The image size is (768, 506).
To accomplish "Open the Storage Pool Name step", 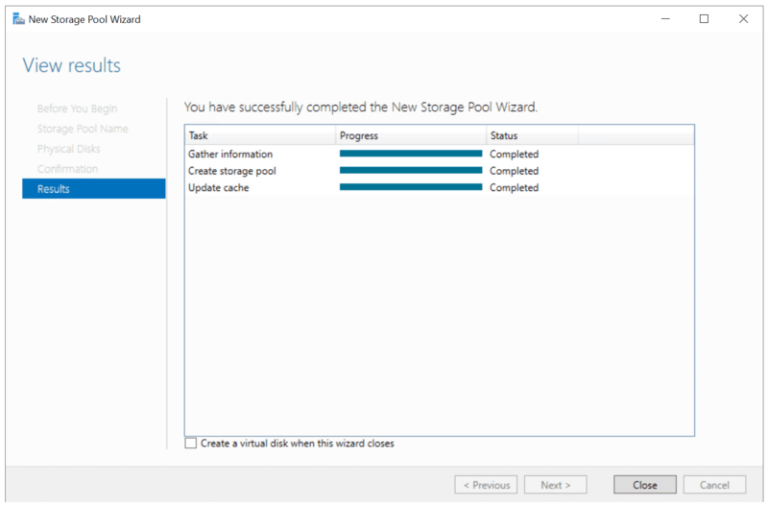I will coord(82,129).
